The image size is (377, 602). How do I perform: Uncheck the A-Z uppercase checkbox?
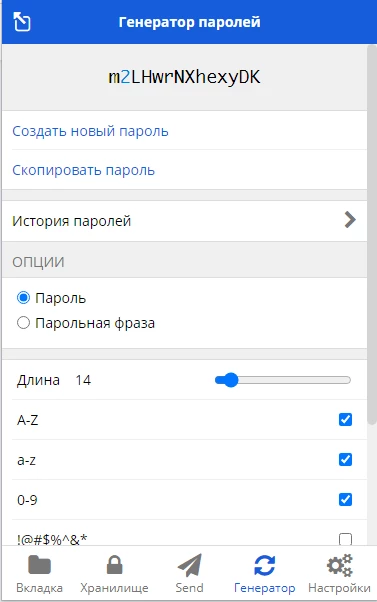(x=346, y=420)
